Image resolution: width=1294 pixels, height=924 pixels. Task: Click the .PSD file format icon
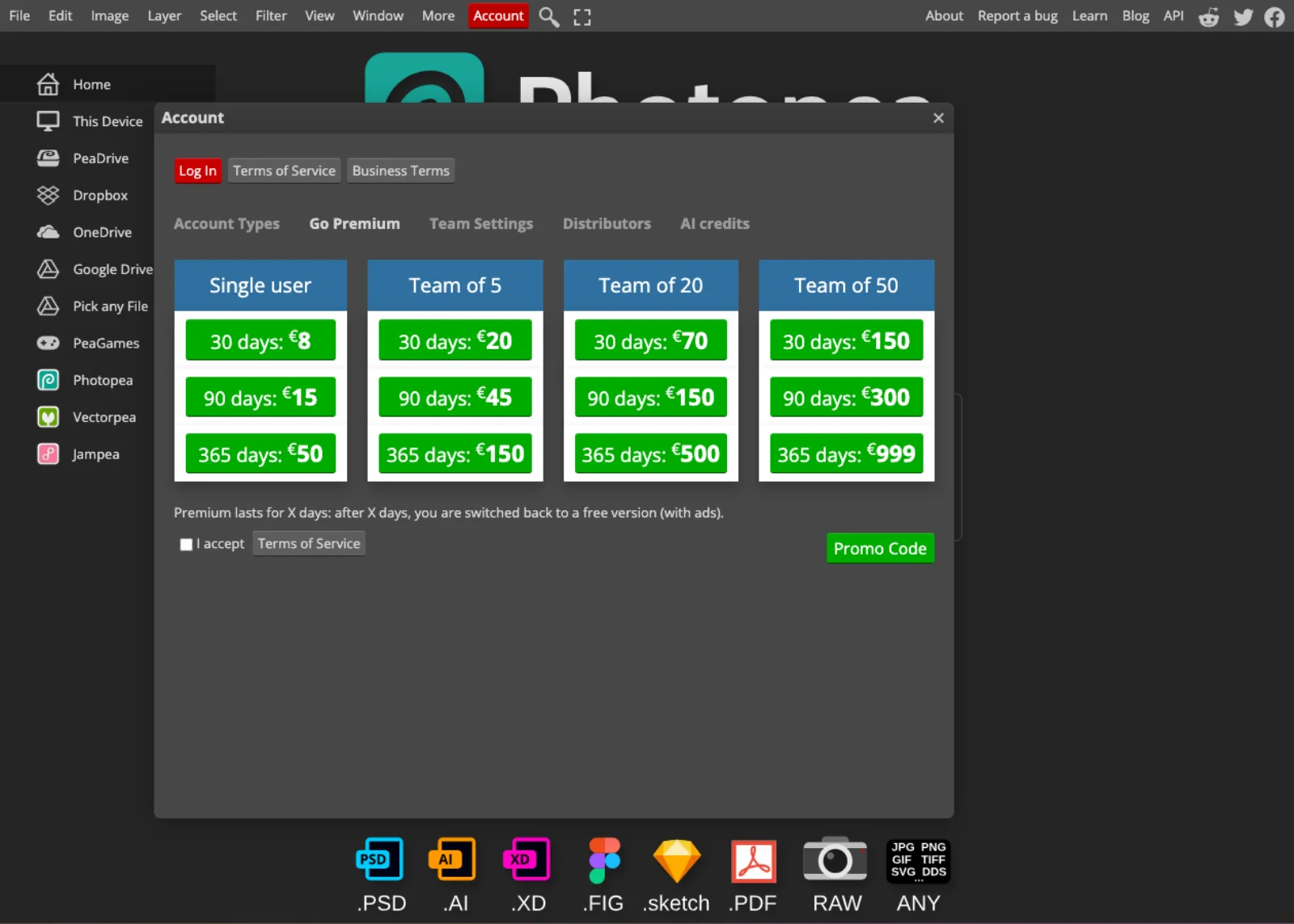[x=380, y=859]
